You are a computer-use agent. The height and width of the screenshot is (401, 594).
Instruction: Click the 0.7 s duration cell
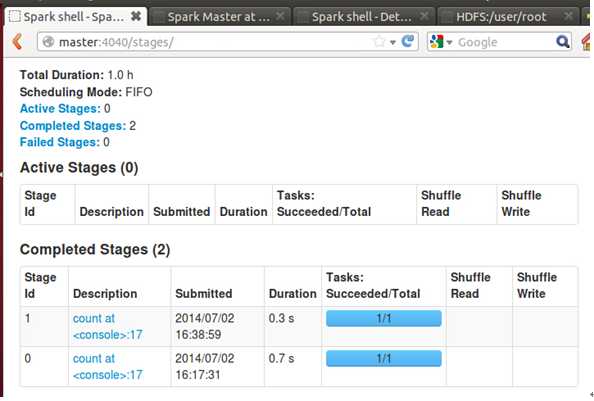(281, 359)
